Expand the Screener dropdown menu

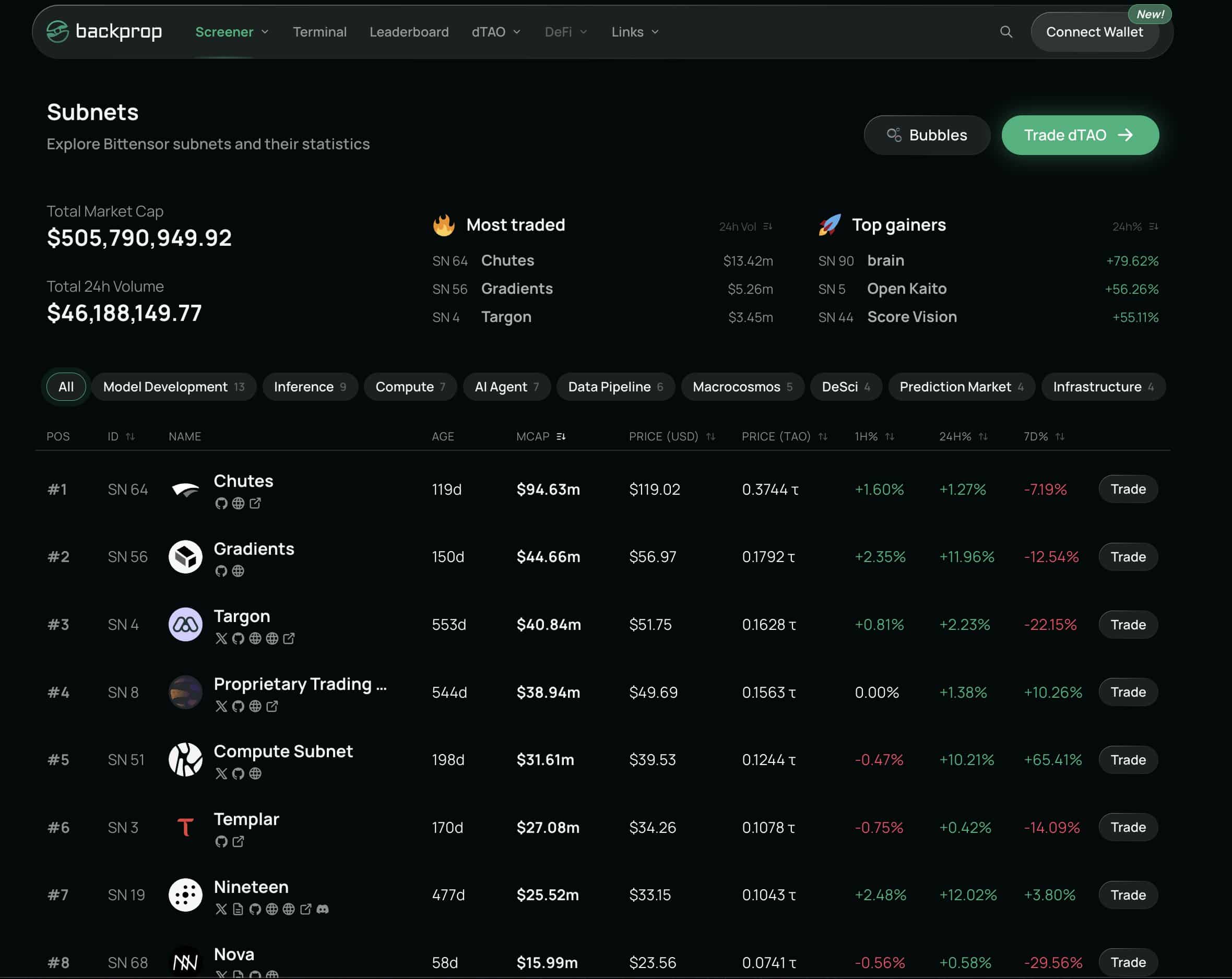point(231,32)
